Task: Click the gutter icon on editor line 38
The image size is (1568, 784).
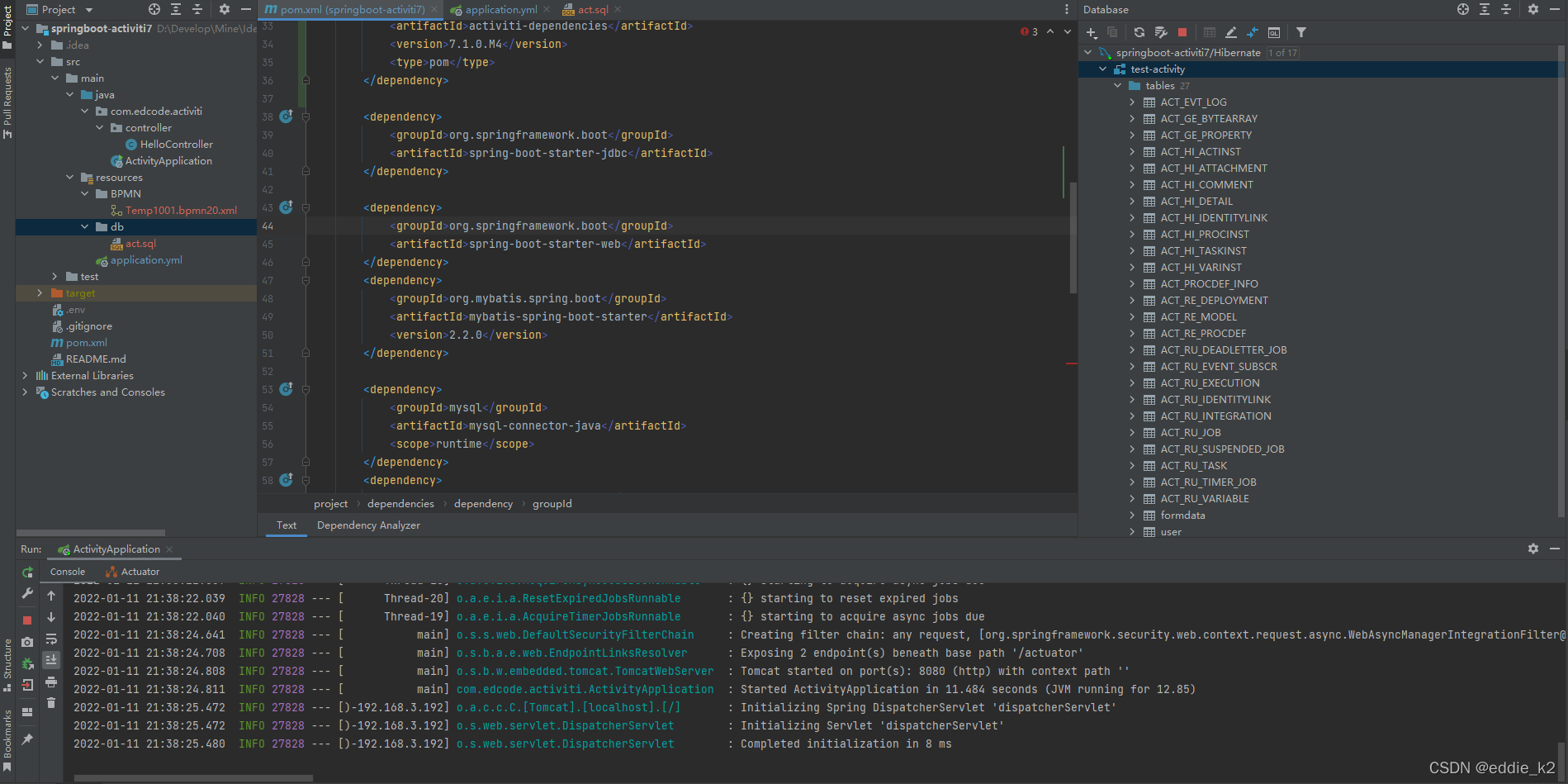Action: pyautogui.click(x=287, y=116)
